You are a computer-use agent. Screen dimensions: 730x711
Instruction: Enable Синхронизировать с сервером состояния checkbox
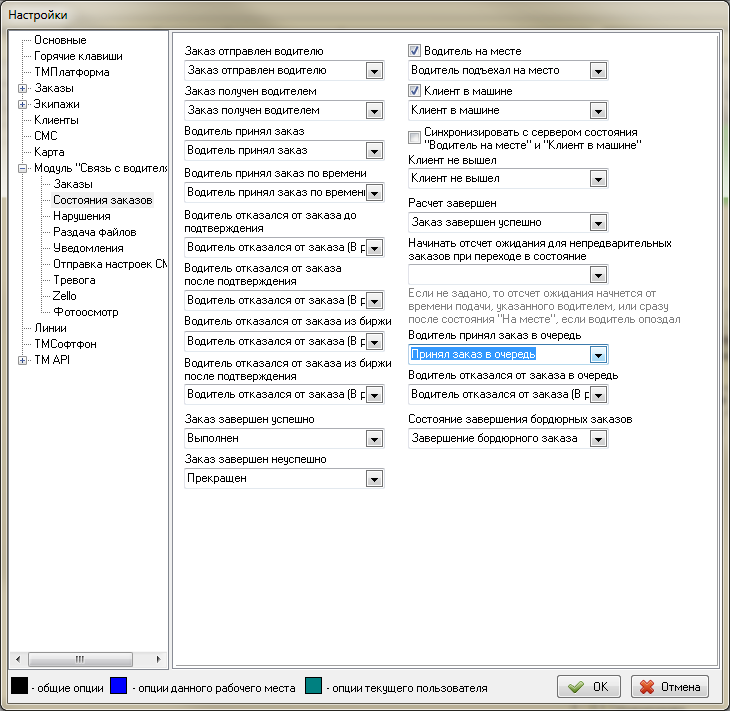click(415, 138)
